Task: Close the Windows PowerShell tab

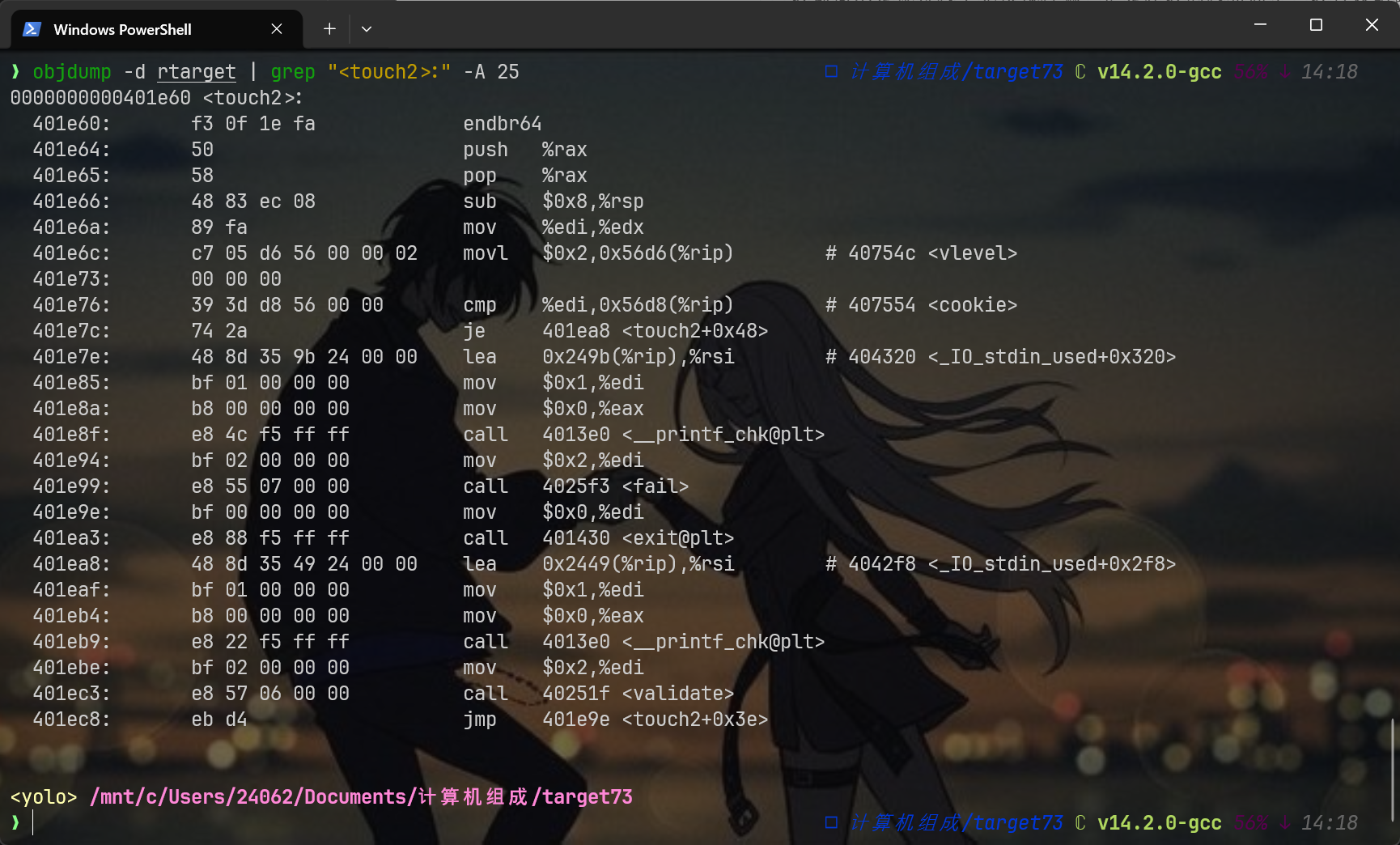Action: [x=277, y=29]
